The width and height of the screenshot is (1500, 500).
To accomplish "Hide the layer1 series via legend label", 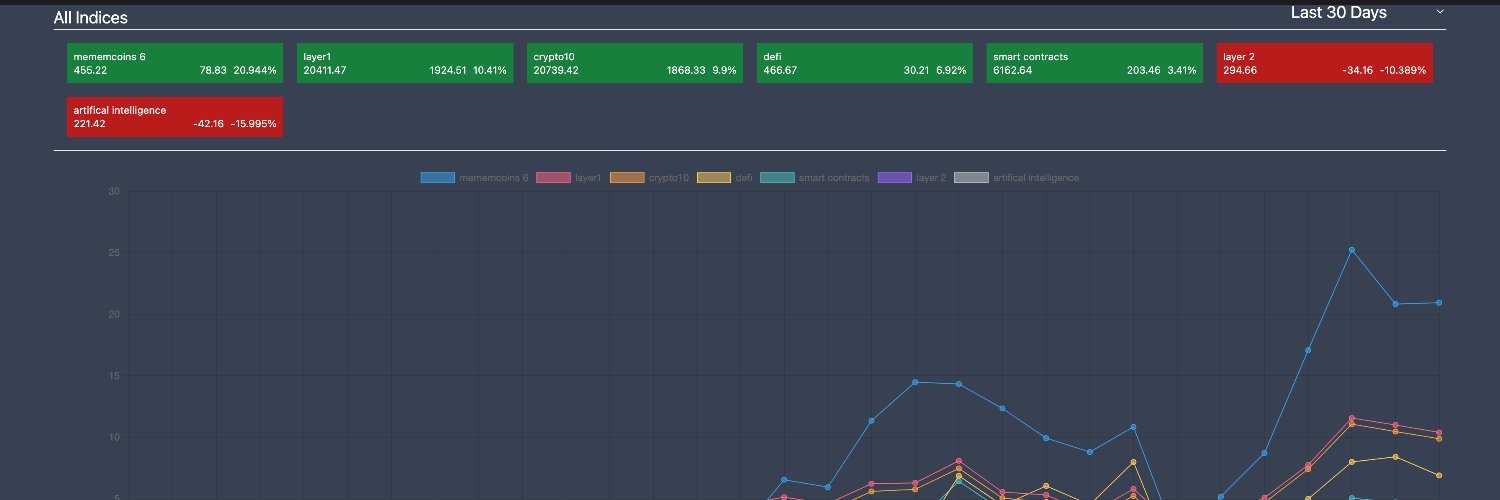I will (x=588, y=178).
